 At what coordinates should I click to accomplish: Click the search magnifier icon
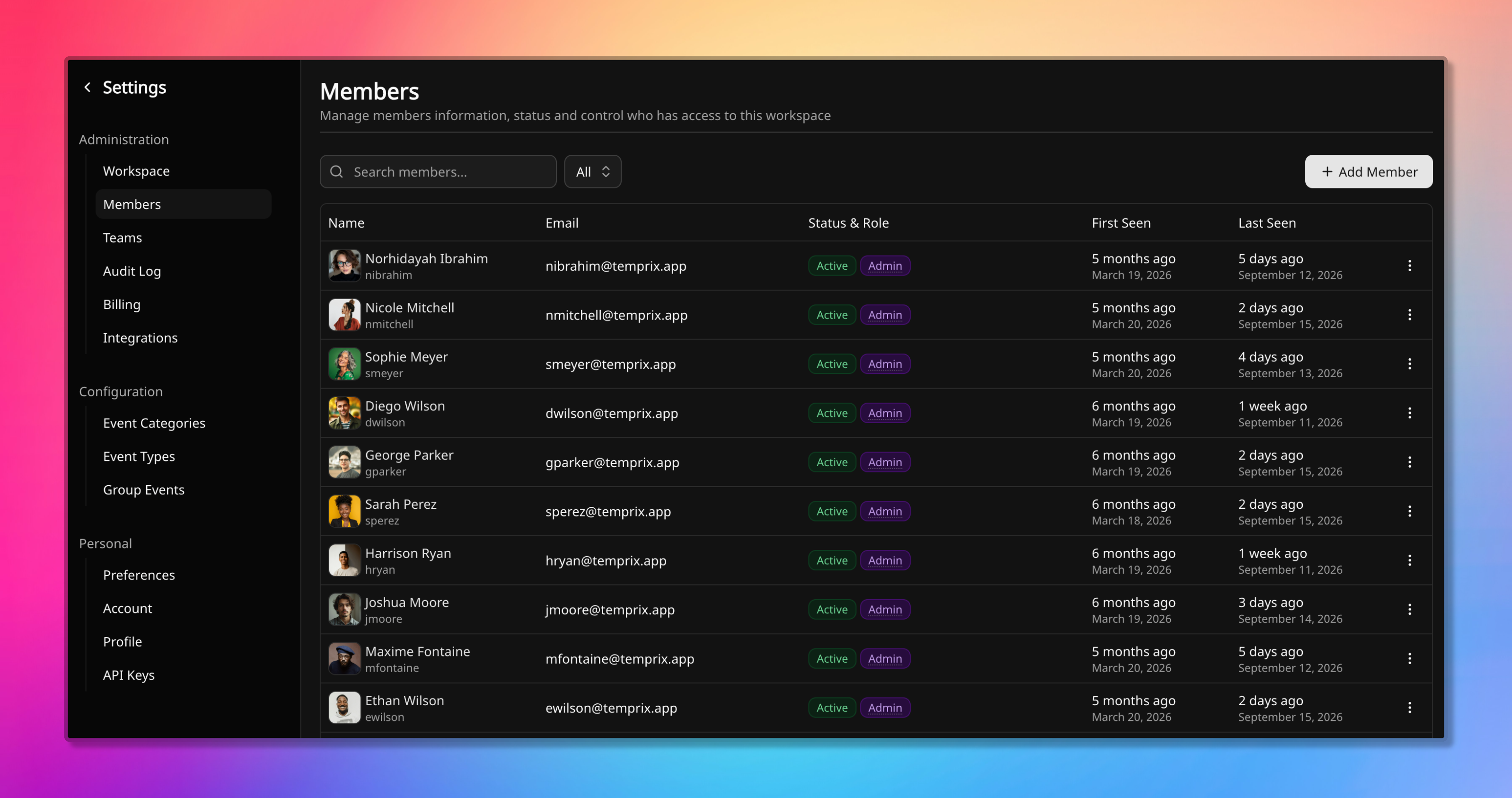click(x=336, y=172)
